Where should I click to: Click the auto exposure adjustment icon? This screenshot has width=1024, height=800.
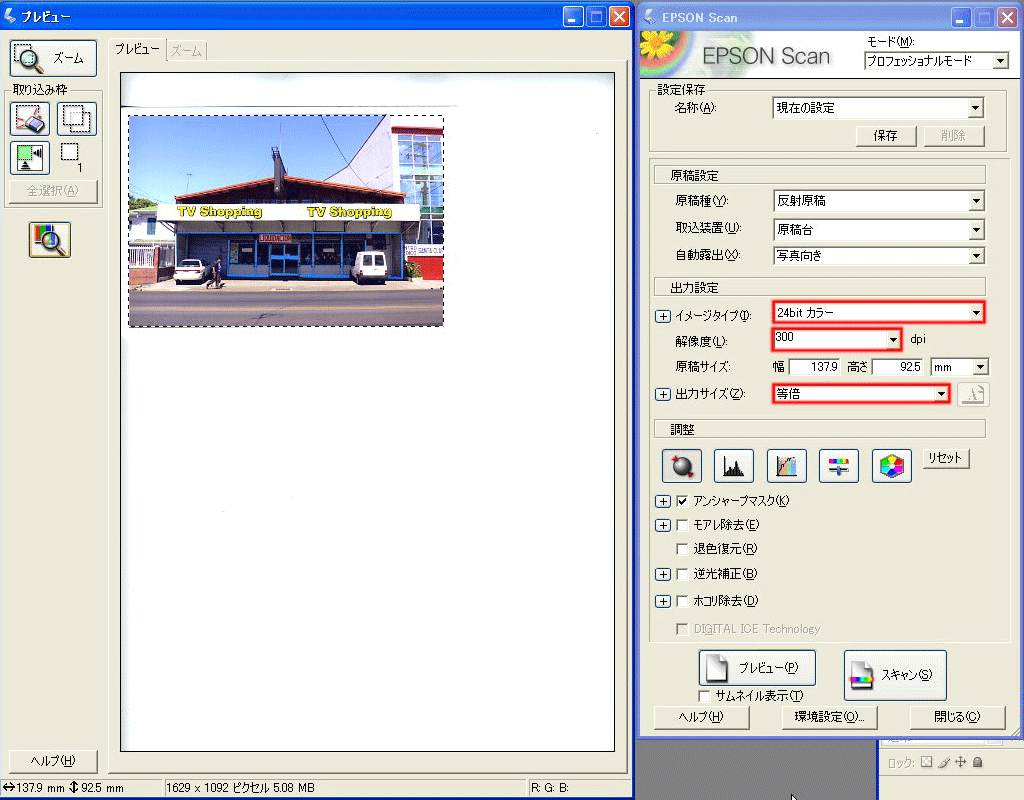[682, 466]
